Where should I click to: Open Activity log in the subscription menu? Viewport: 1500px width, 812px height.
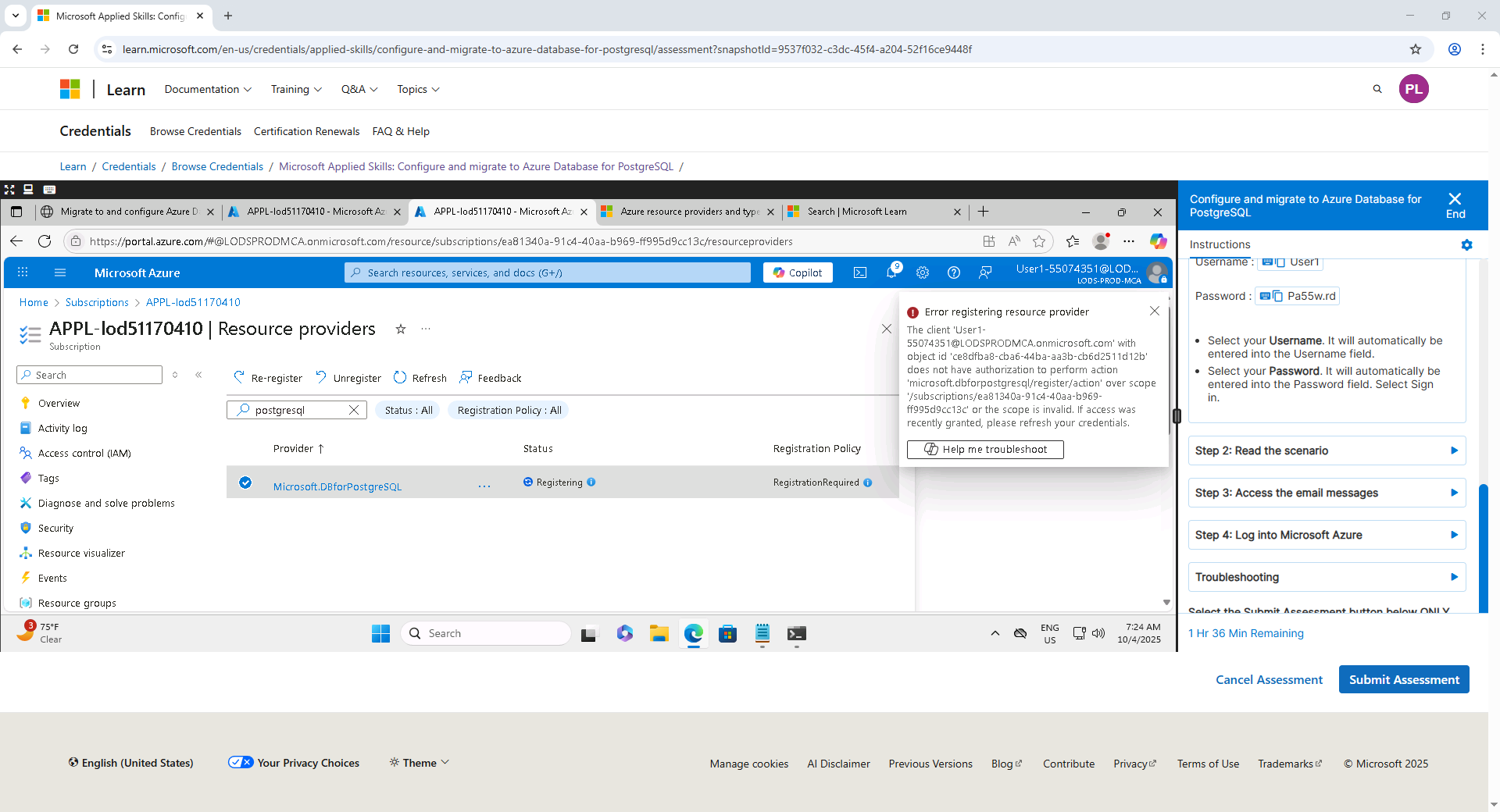(x=62, y=429)
